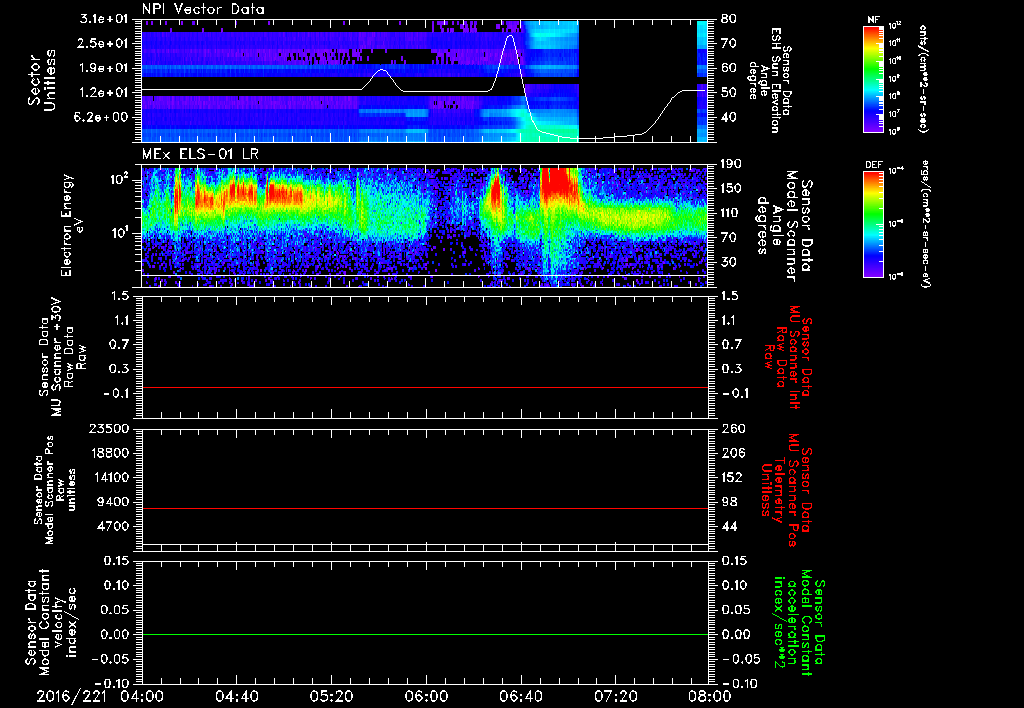The height and width of the screenshot is (708, 1024).
Task: Click the '80' Sun Elevation Angle tick
Action: pyautogui.click(x=729, y=19)
